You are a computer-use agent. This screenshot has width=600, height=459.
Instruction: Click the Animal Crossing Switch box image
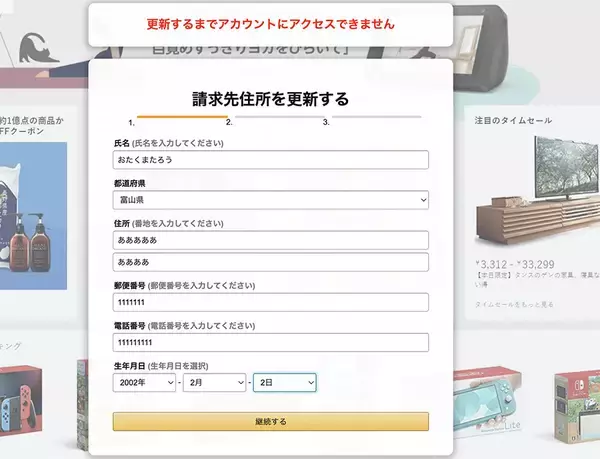point(577,406)
